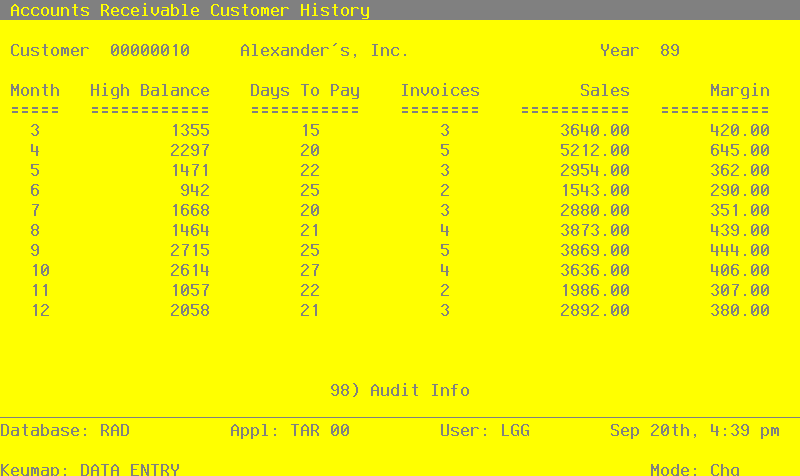The height and width of the screenshot is (476, 800).
Task: Click the Days To Pay column header
Action: click(305, 90)
